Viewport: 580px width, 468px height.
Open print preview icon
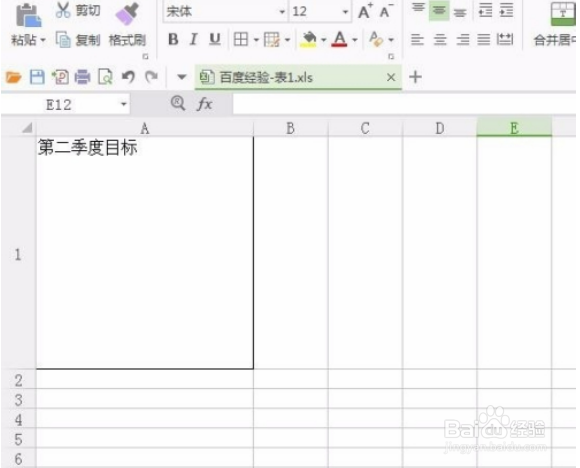click(x=105, y=77)
